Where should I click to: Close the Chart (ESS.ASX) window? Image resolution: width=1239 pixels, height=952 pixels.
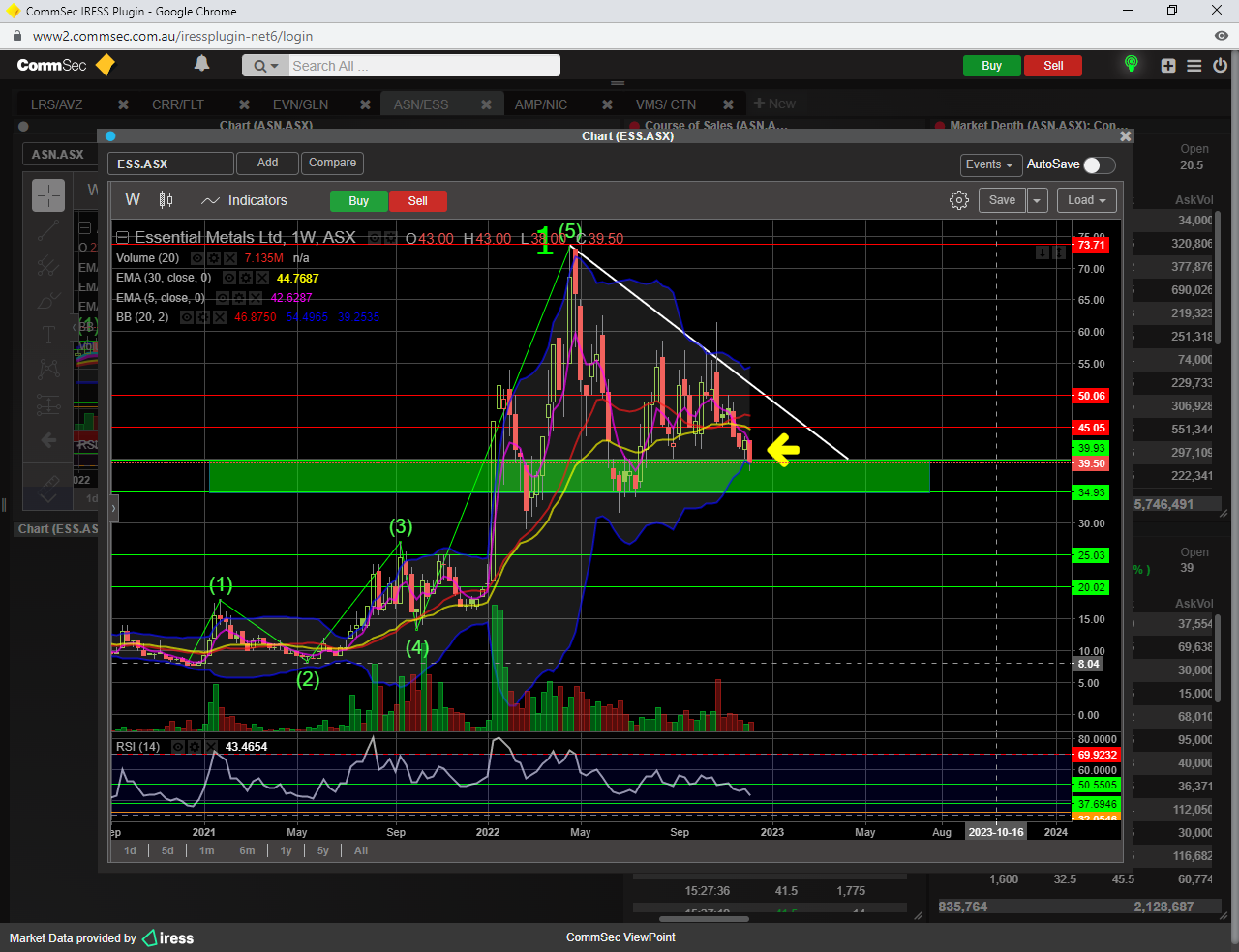[1125, 136]
